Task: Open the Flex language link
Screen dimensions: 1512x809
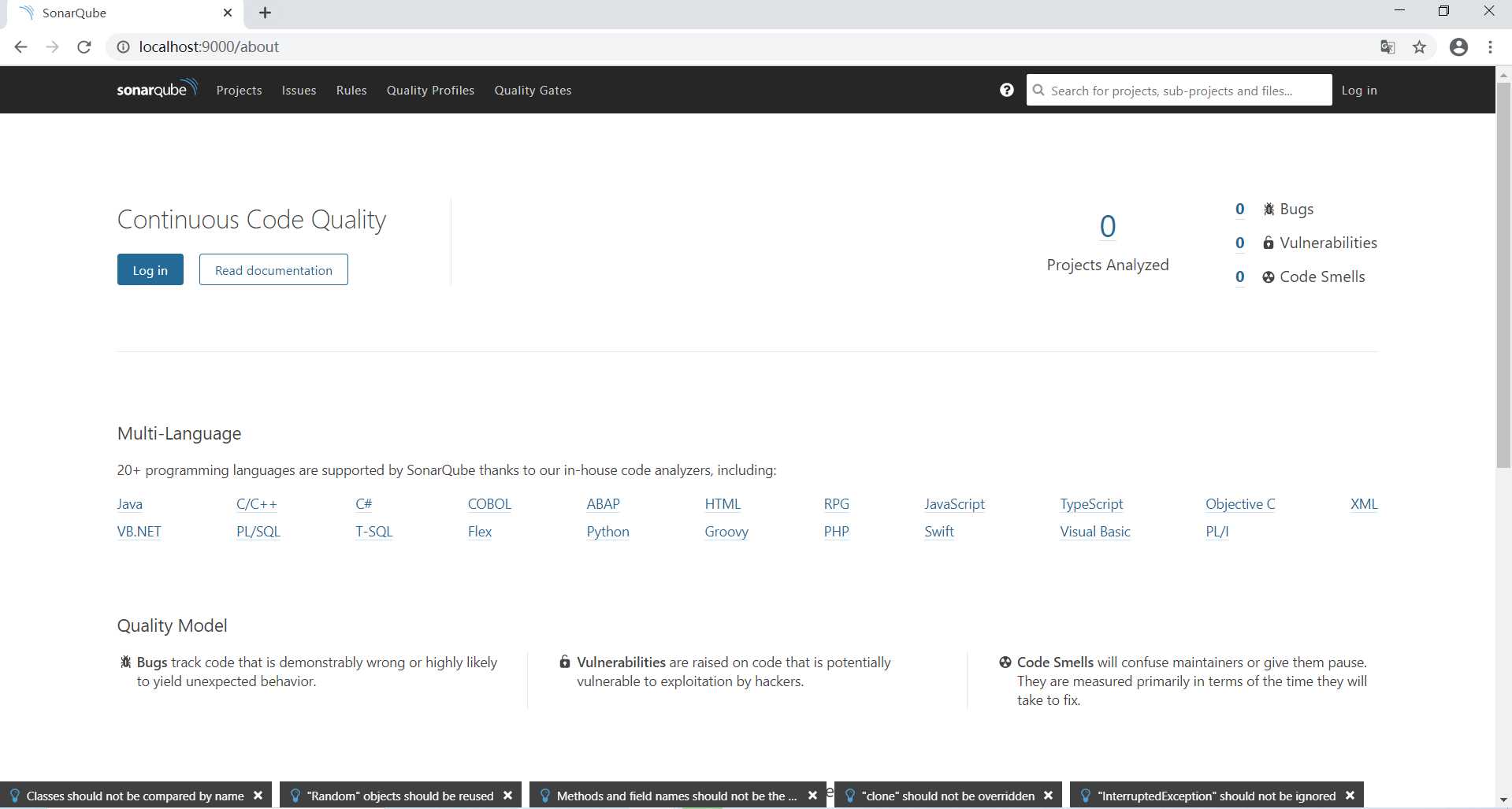Action: (480, 532)
